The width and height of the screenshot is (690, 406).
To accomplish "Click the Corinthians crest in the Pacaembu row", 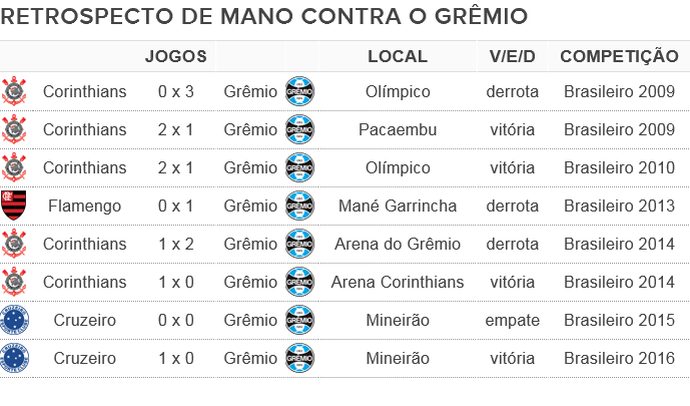I will point(14,130).
